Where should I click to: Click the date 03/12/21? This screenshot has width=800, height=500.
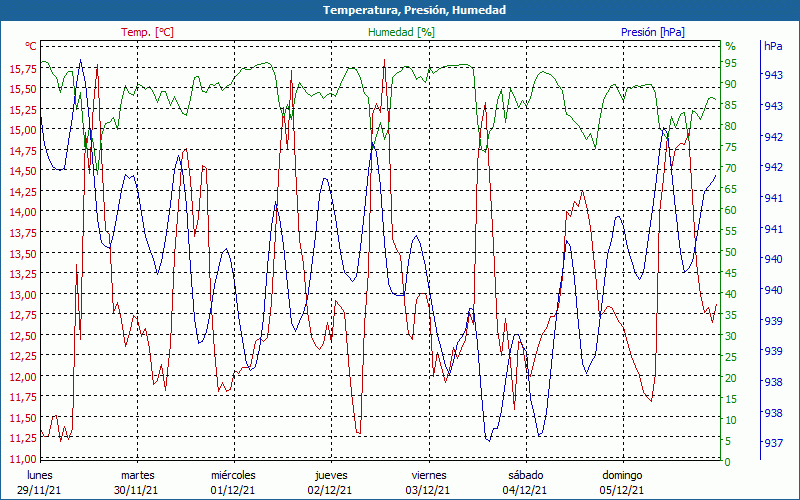[428, 490]
